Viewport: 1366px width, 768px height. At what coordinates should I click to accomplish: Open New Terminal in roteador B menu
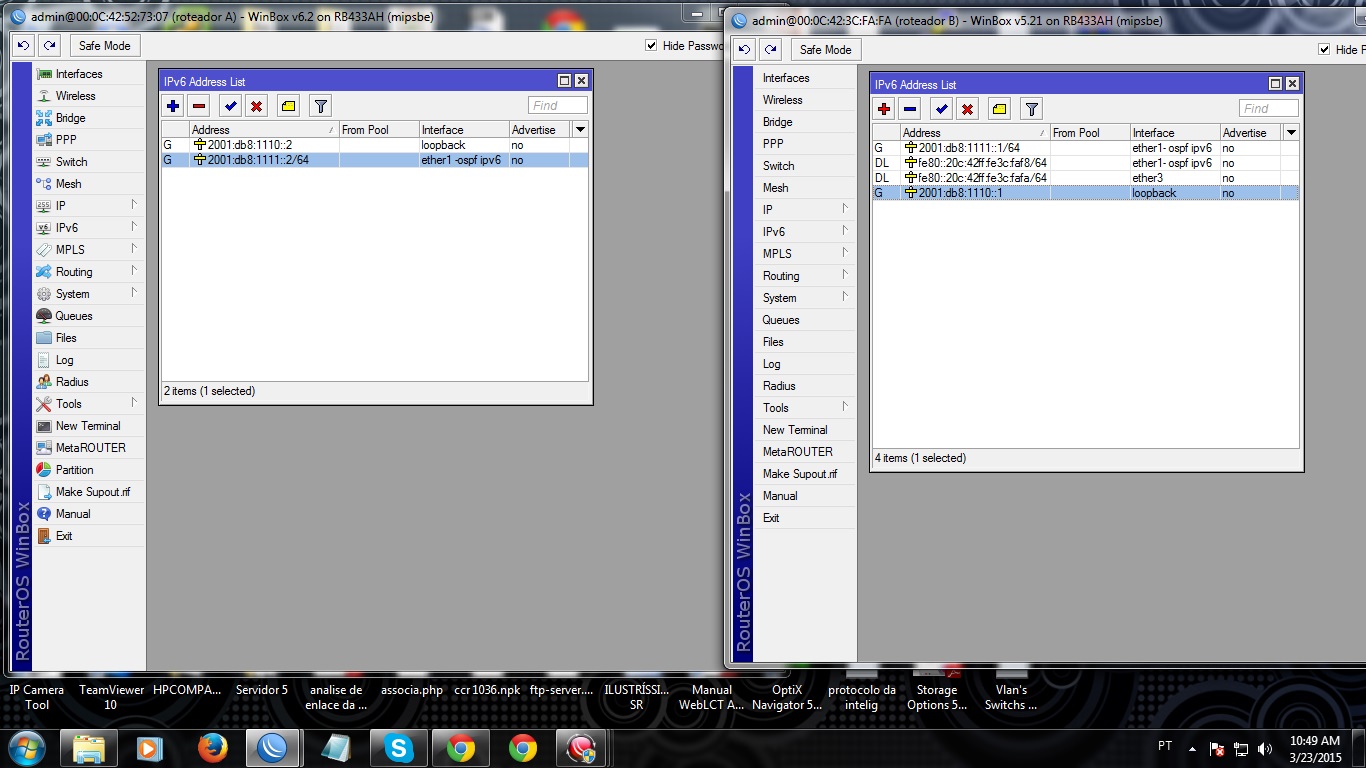(x=805, y=430)
